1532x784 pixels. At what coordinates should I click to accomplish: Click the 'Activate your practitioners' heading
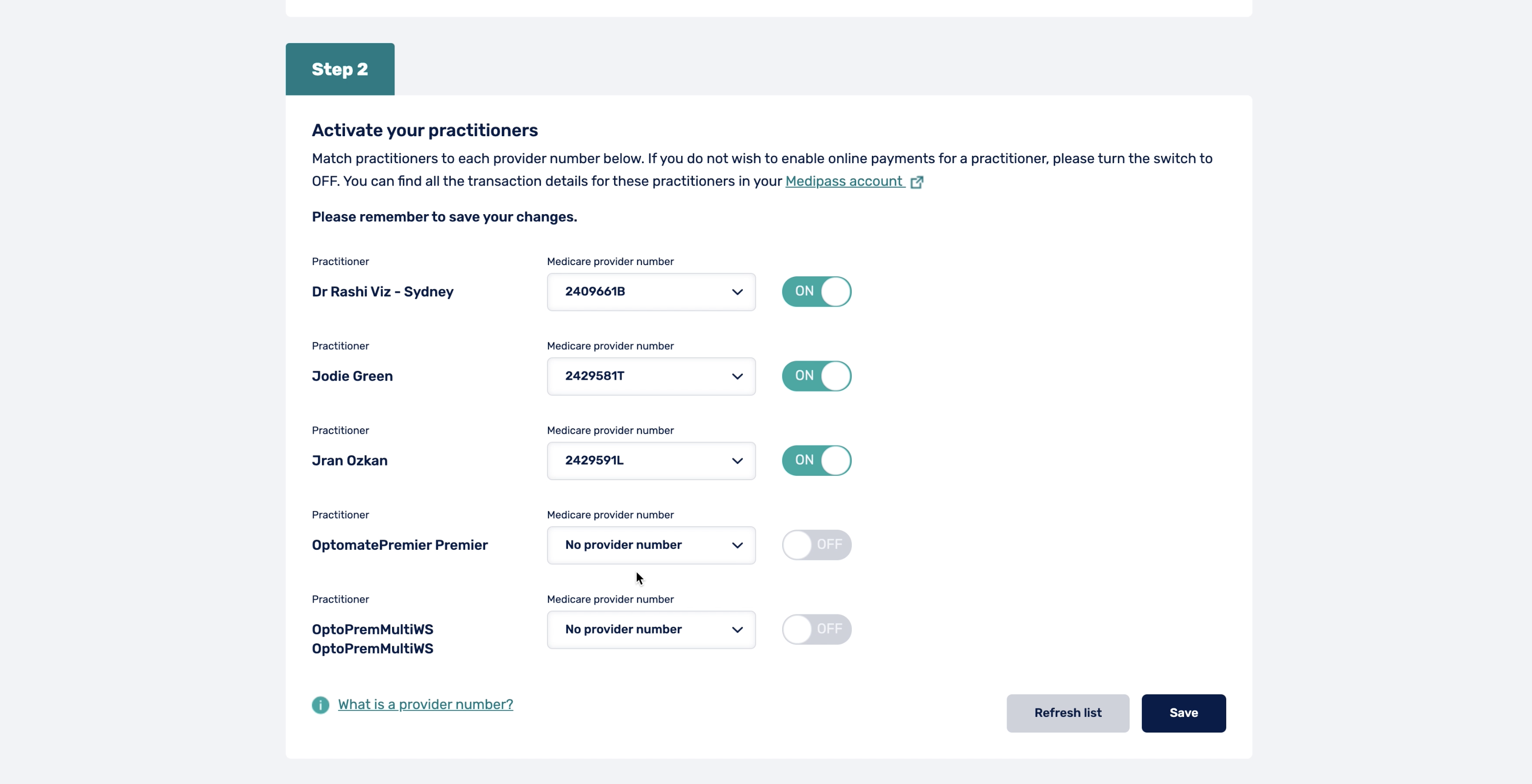[424, 130]
